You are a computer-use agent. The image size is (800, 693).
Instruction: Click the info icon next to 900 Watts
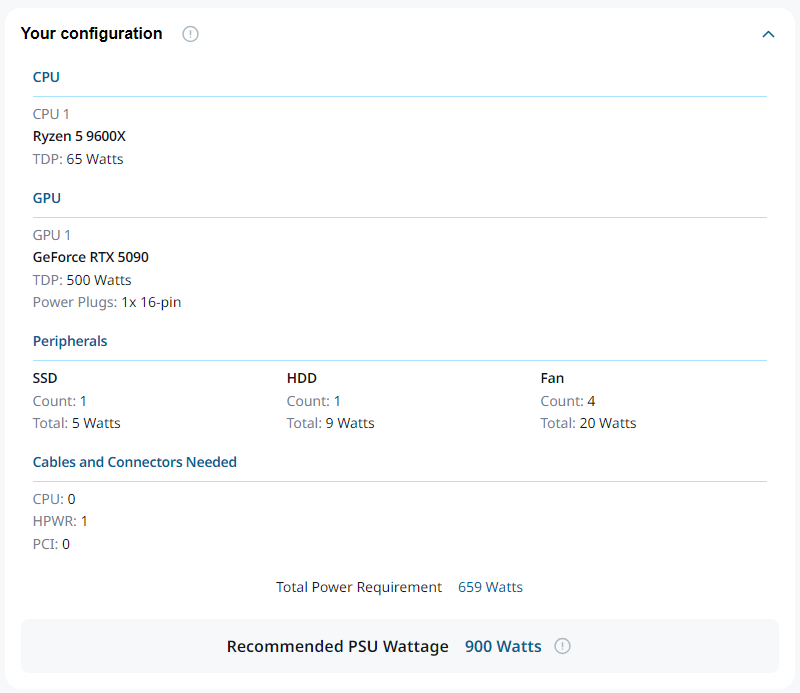coord(562,646)
